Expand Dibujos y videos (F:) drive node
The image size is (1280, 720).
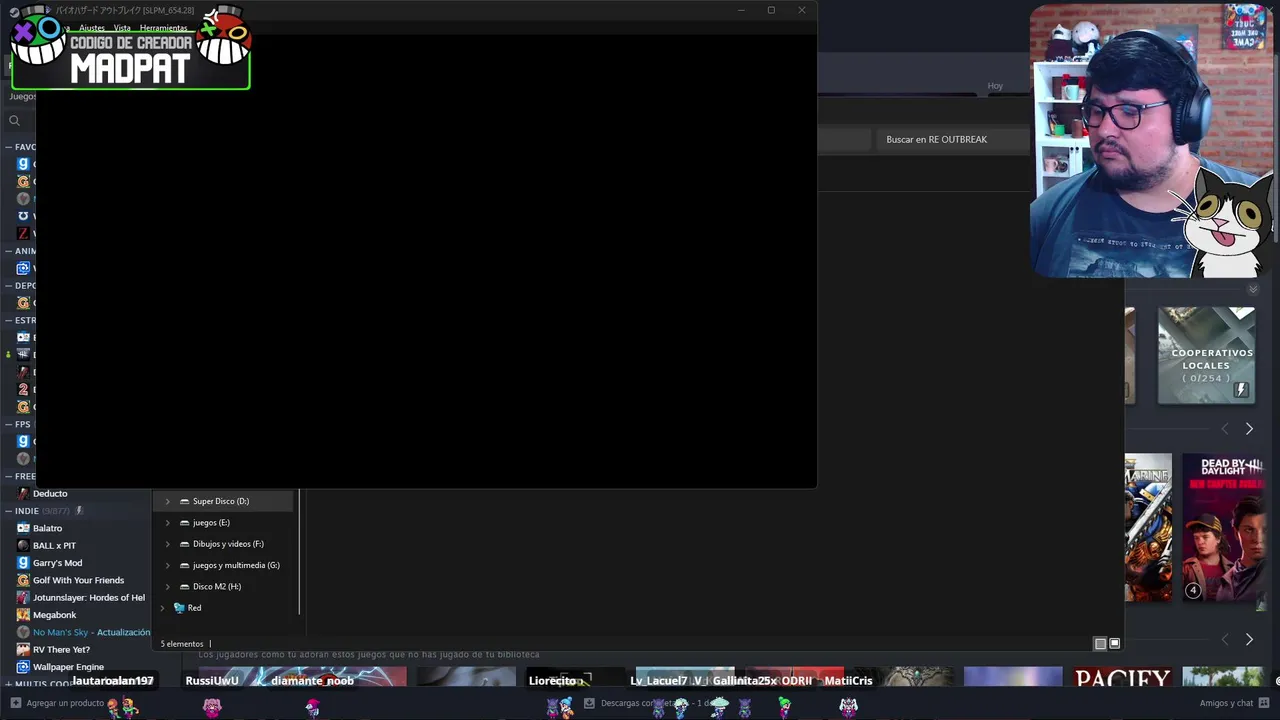(167, 544)
